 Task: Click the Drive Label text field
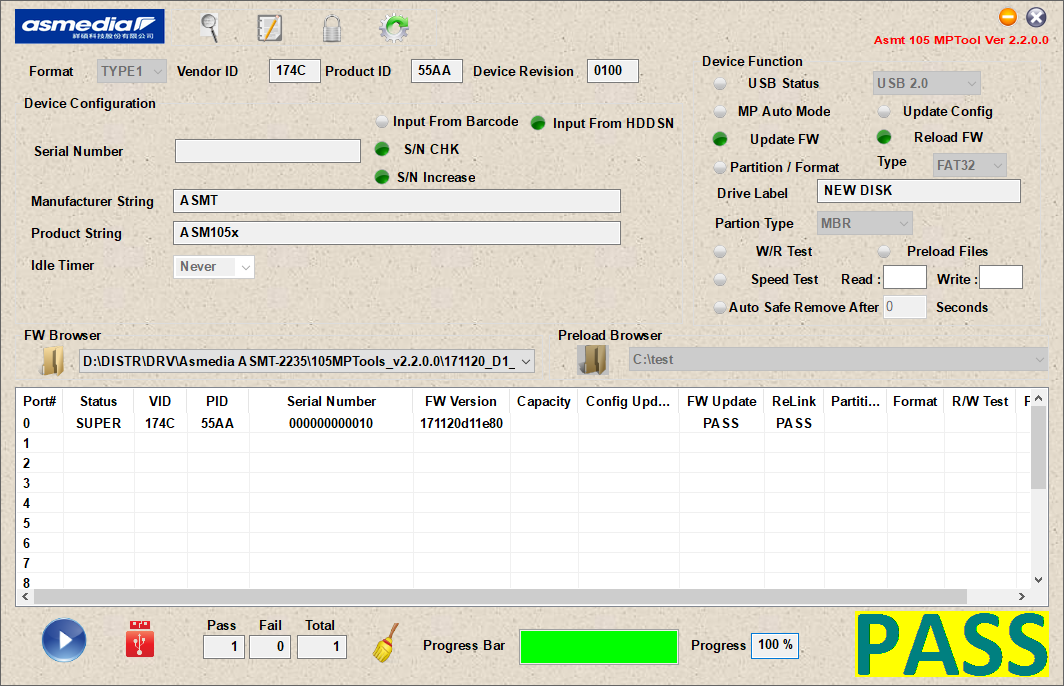pos(919,191)
